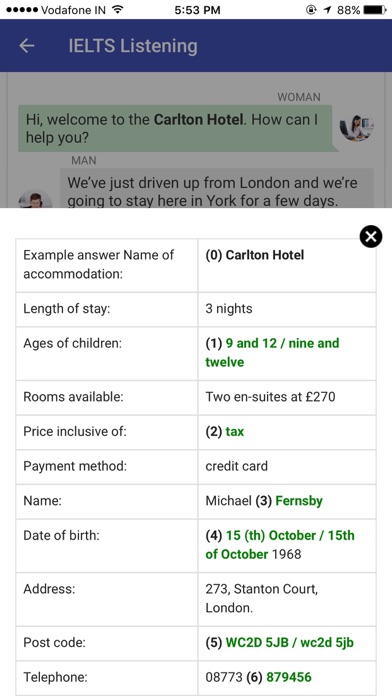This screenshot has height=696, width=392.
Task: Tap the man's London message bubble
Action: (x=217, y=188)
